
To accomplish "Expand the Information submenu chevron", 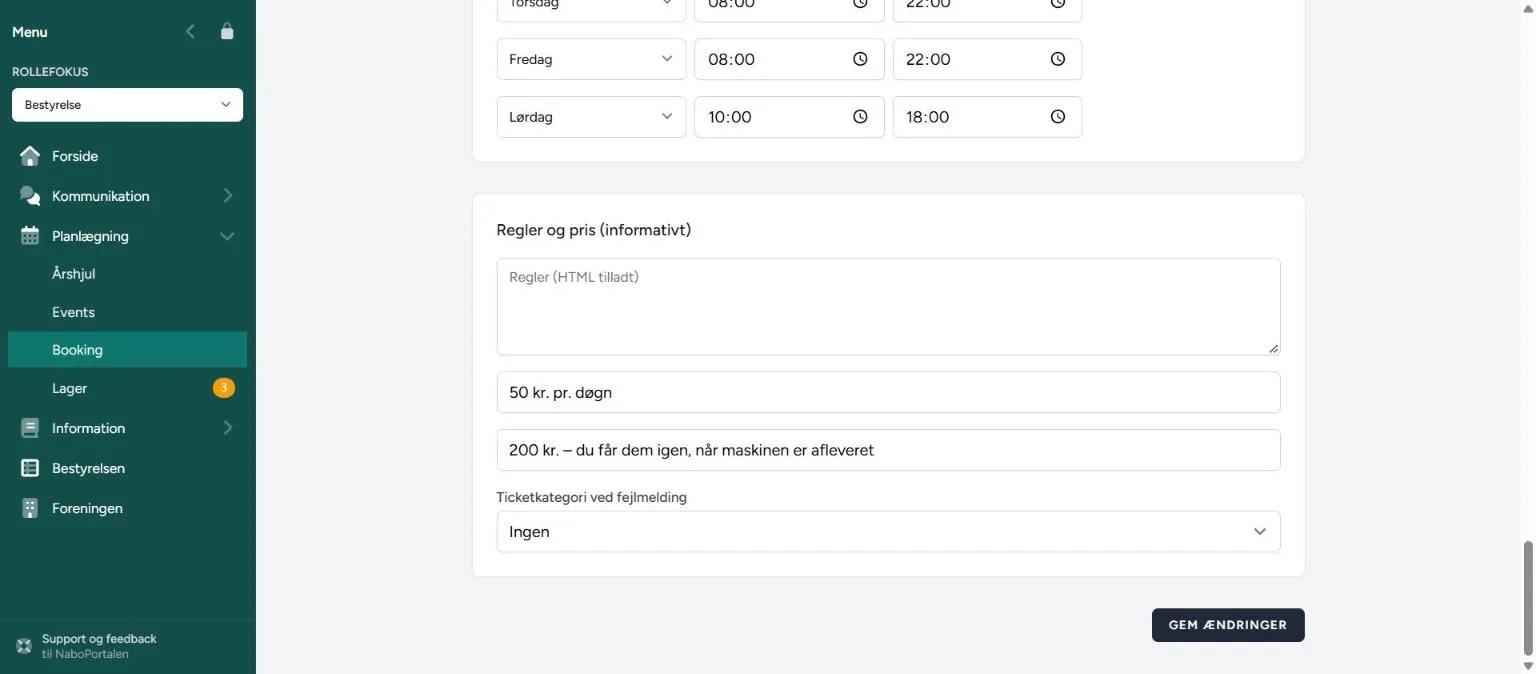I will [227, 428].
